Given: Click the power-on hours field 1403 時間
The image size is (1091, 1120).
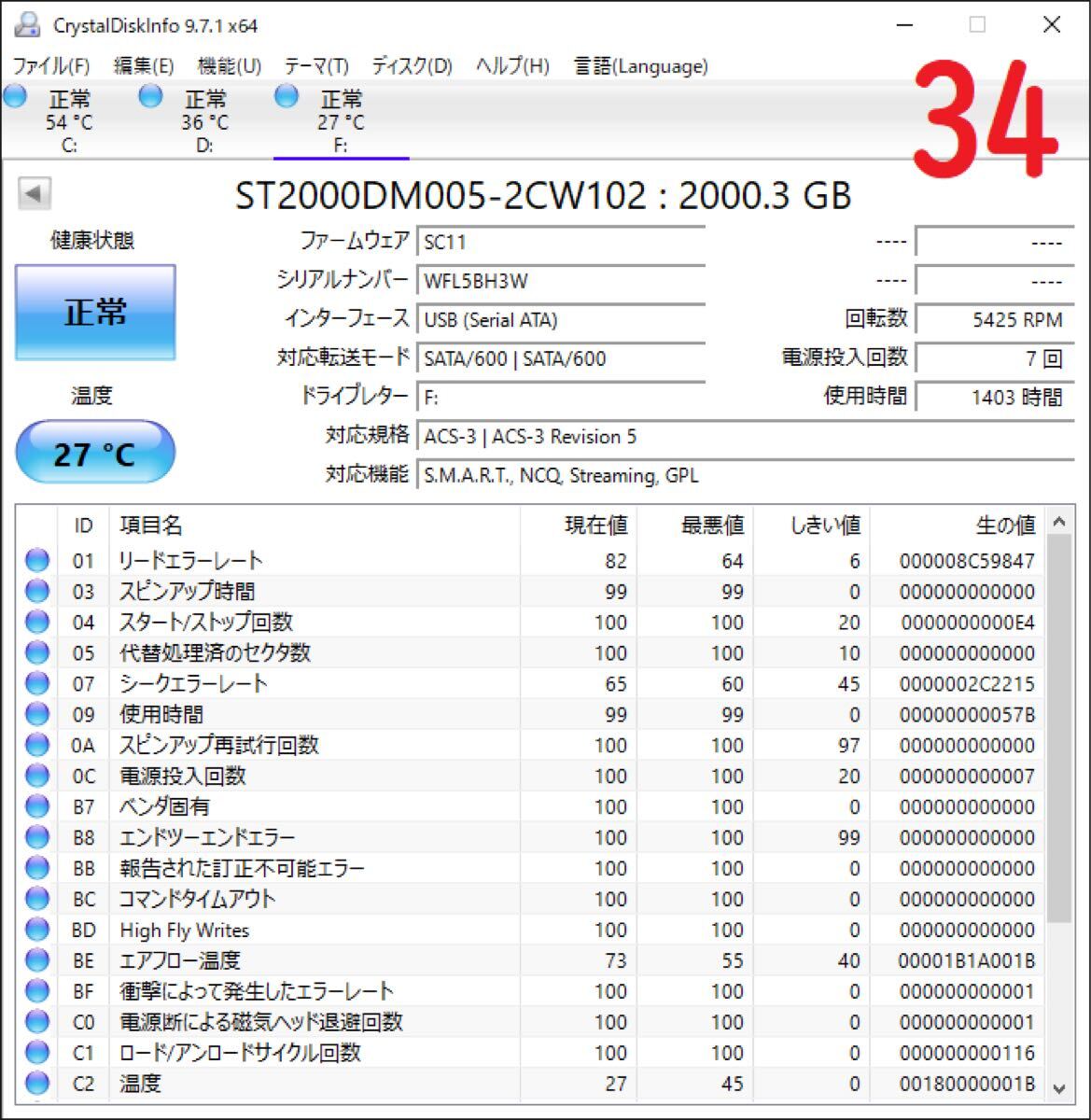Looking at the screenshot, I should point(995,398).
